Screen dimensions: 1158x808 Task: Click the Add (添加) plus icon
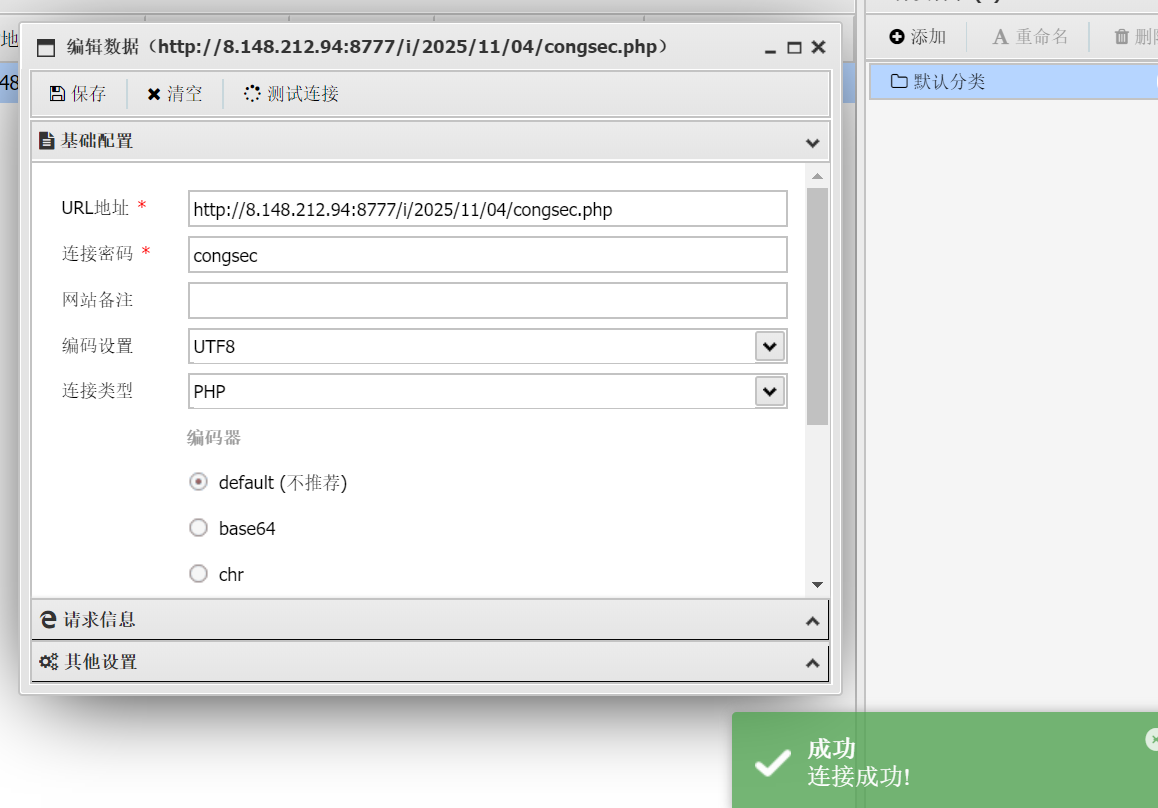point(897,37)
